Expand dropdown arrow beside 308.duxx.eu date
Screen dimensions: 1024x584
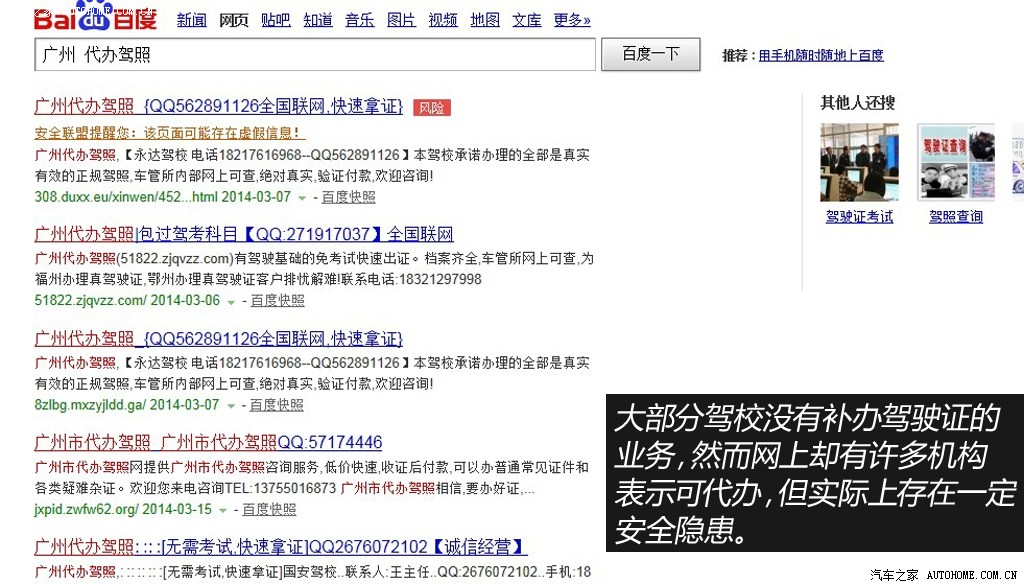302,197
